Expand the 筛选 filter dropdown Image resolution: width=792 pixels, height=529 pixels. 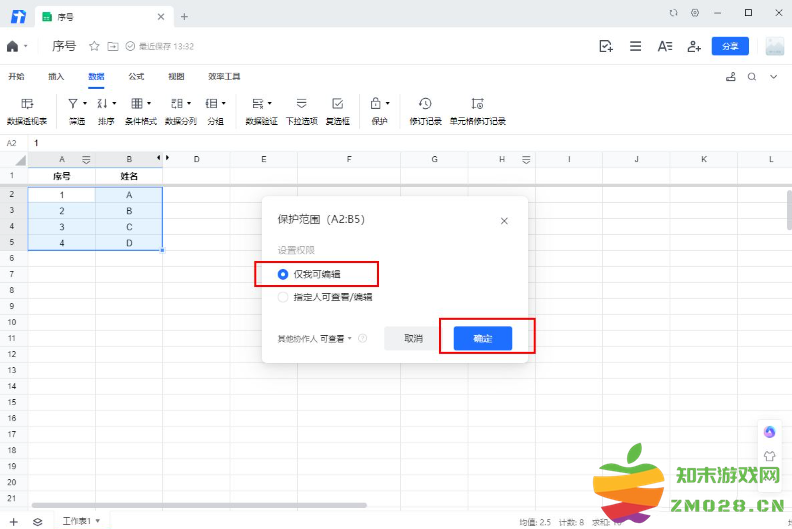click(85, 103)
